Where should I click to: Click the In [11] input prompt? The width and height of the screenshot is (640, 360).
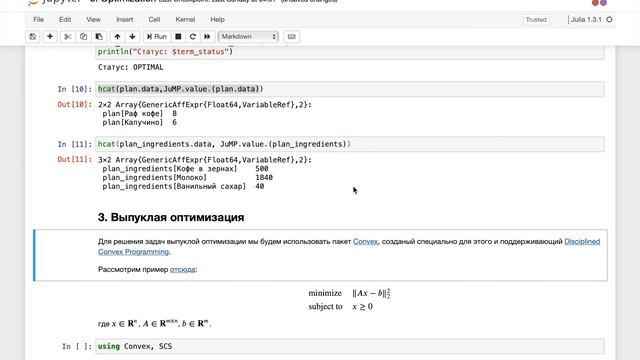75,144
